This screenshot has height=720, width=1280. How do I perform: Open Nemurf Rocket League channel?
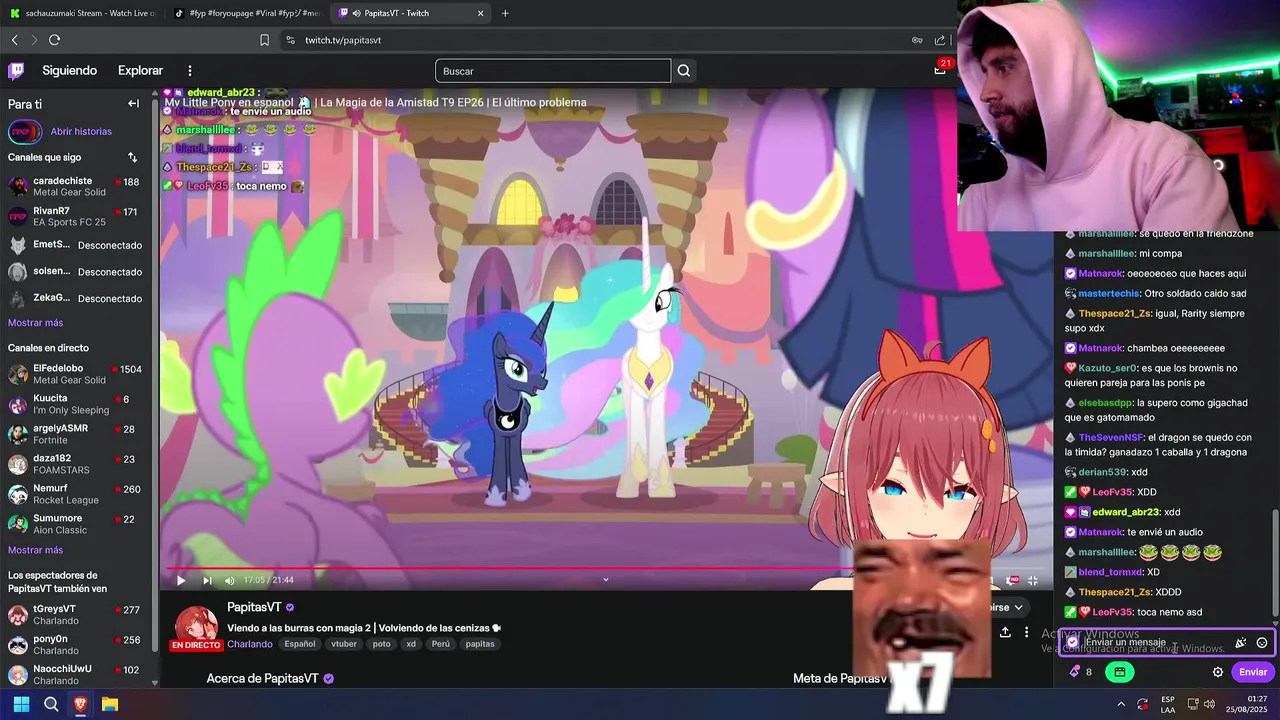tap(76, 494)
